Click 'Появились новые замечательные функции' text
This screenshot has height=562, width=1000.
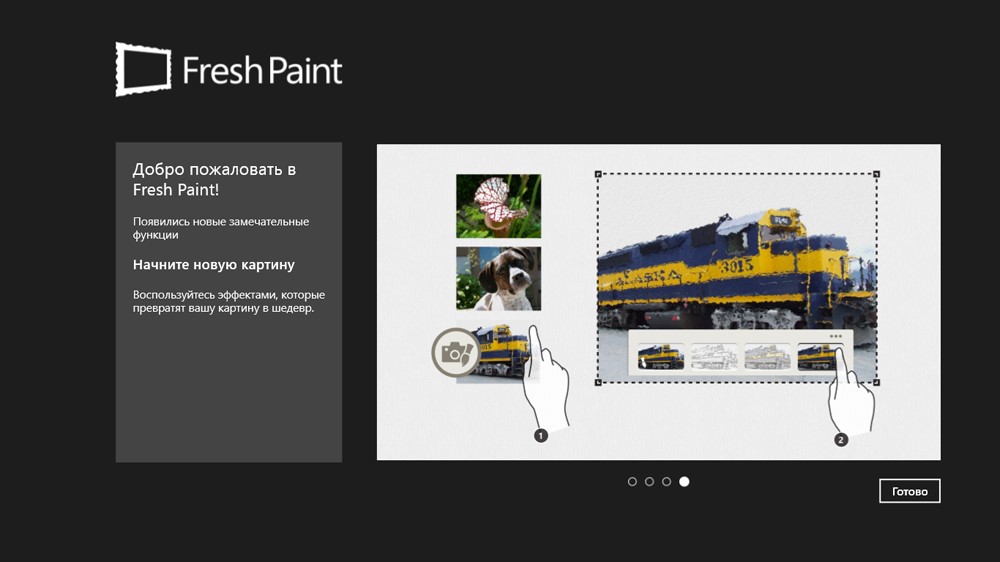point(221,228)
